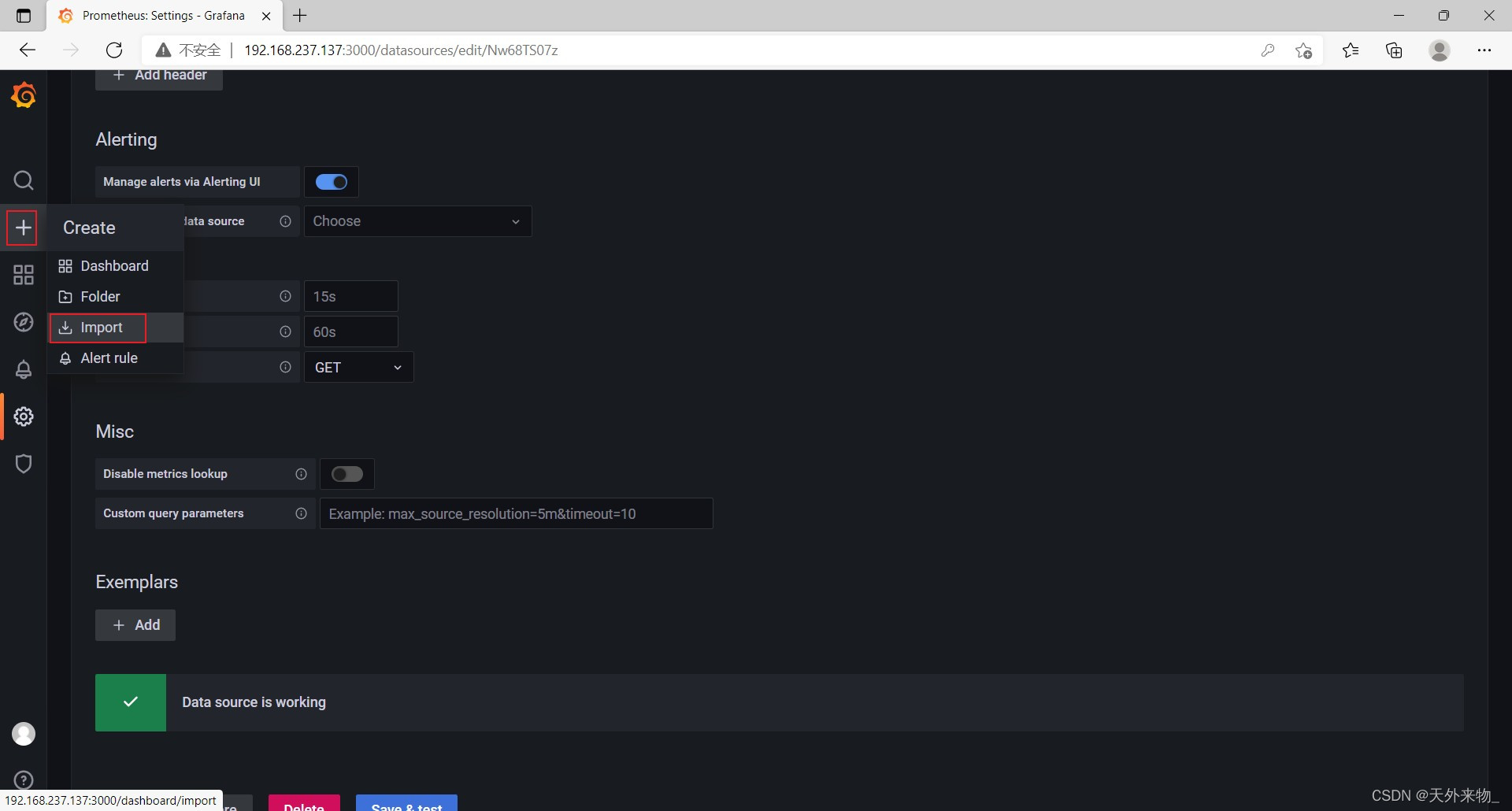Viewport: 1512px width, 811px height.
Task: Open the browser profile avatar icon
Action: click(1440, 50)
